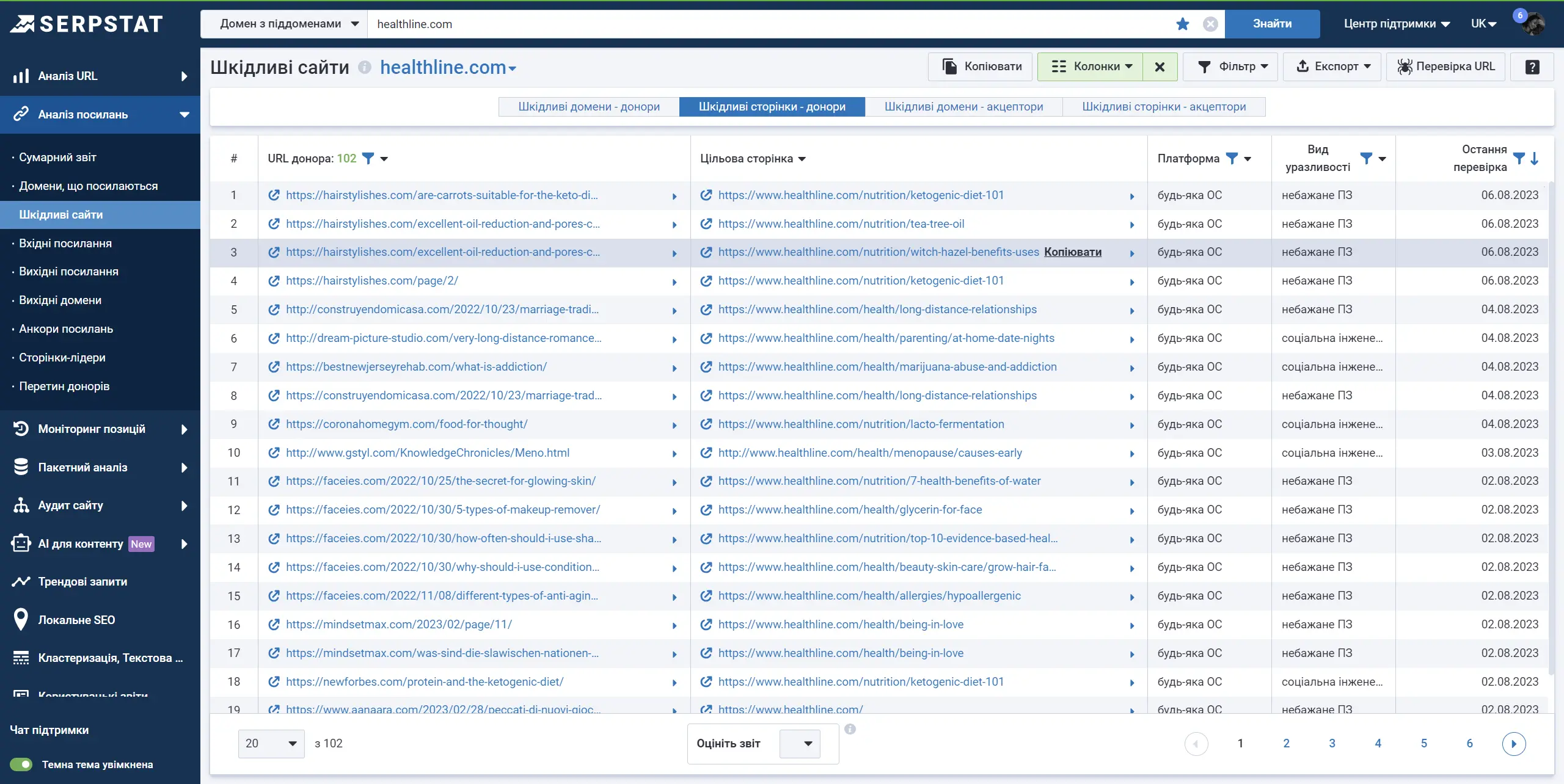This screenshot has width=1564, height=784.
Task: Open UK language dropdown
Action: (1483, 24)
